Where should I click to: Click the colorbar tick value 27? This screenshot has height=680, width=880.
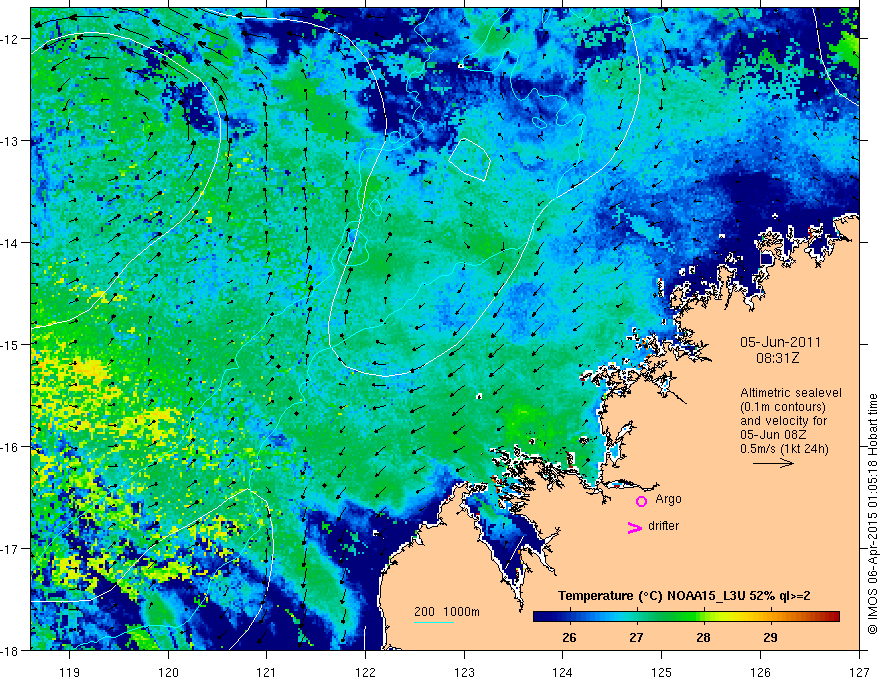[636, 638]
